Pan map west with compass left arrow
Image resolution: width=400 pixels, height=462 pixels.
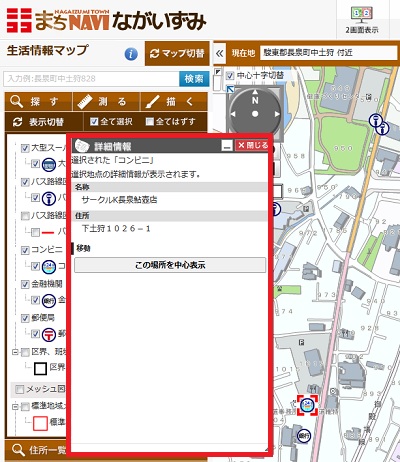click(x=233, y=114)
